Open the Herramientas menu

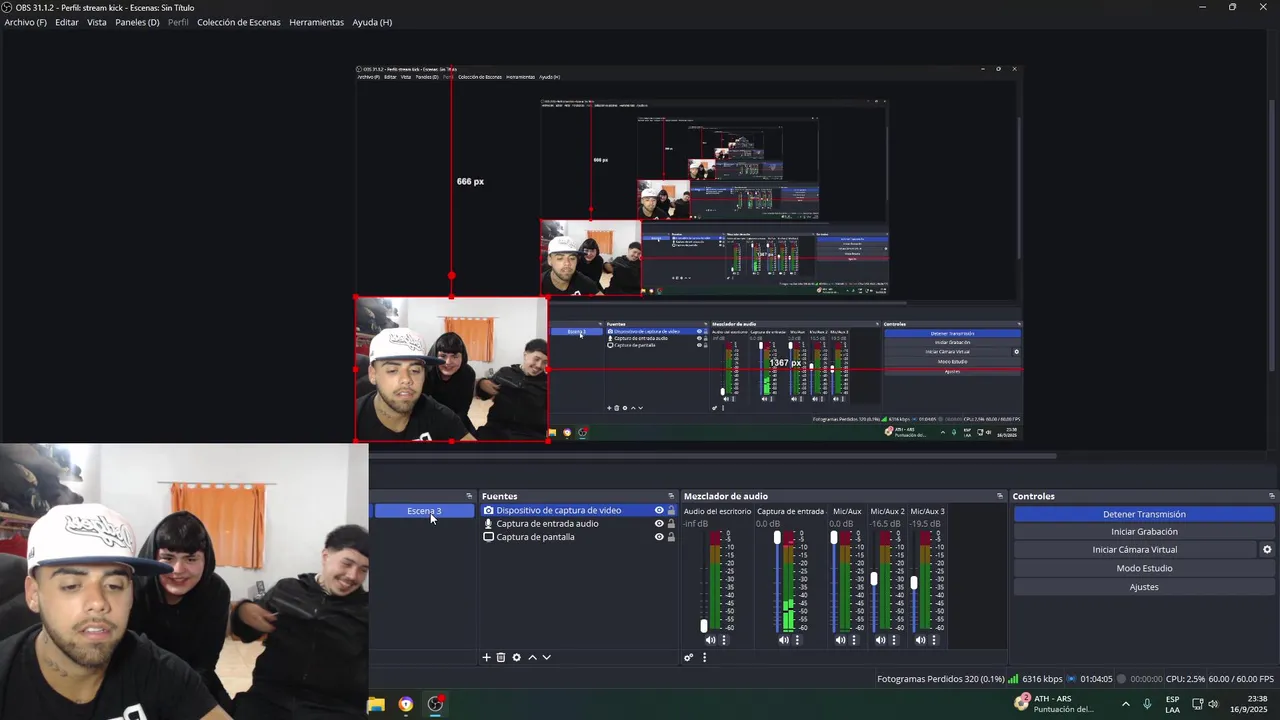coord(316,22)
